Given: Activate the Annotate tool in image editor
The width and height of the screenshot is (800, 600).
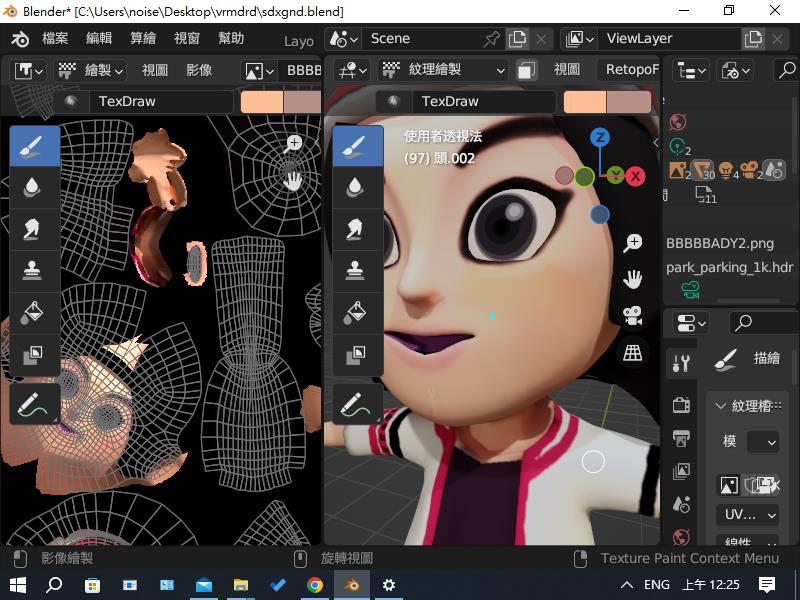Looking at the screenshot, I should 34,404.
